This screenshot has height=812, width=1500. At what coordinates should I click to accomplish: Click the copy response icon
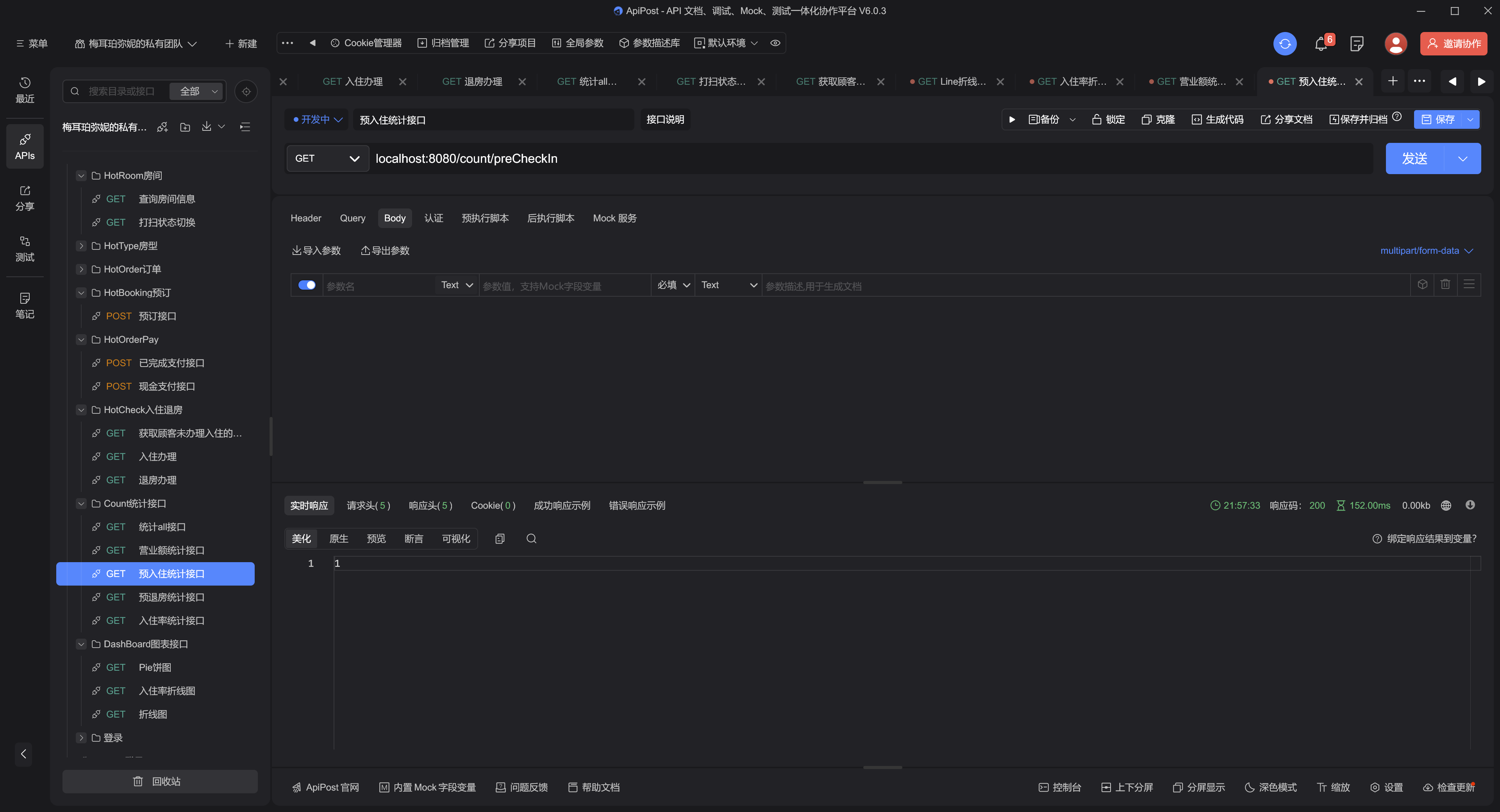tap(500, 538)
